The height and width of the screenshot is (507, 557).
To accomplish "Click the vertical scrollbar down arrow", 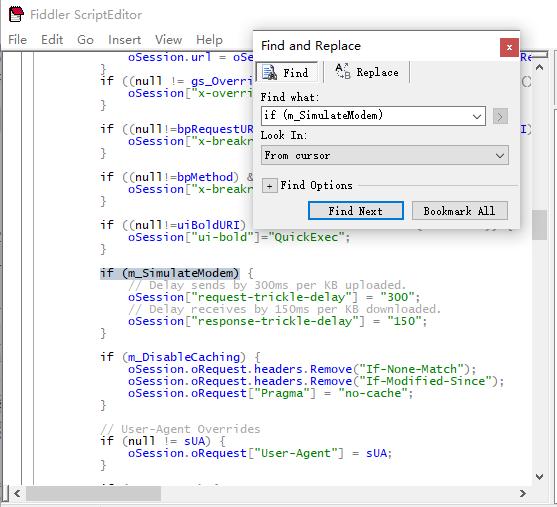I will pyautogui.click(x=539, y=476).
